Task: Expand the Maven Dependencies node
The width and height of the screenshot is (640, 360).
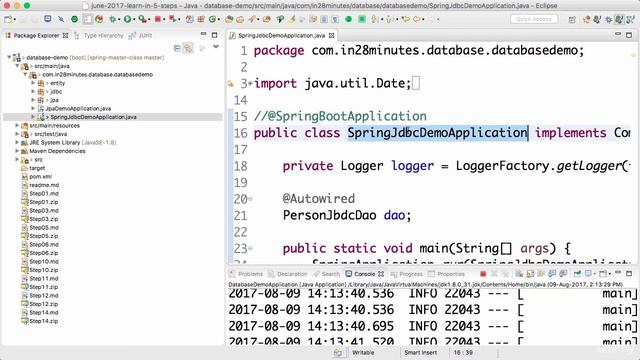Action: (17, 151)
